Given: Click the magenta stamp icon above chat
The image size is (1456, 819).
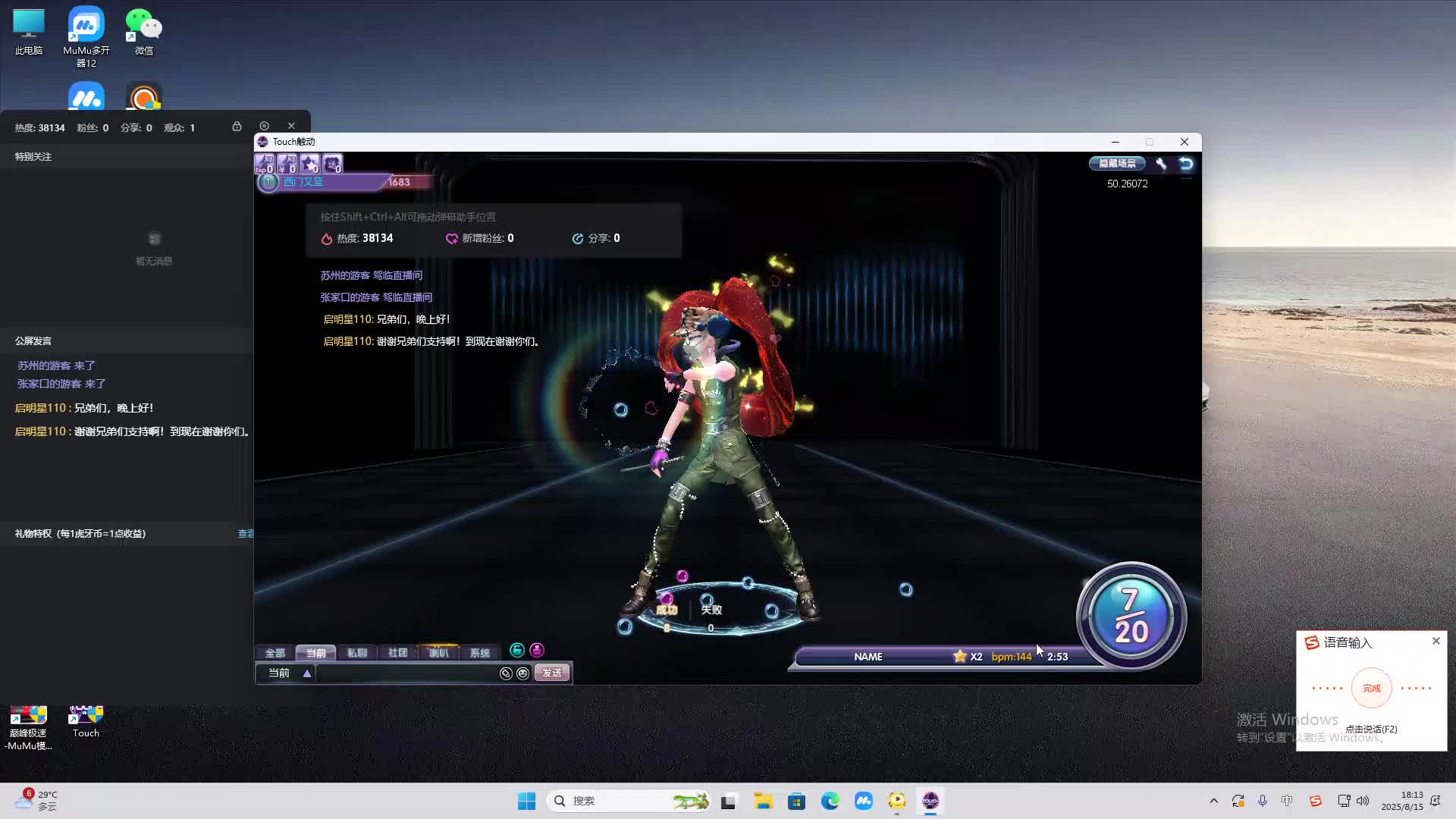Looking at the screenshot, I should (537, 650).
